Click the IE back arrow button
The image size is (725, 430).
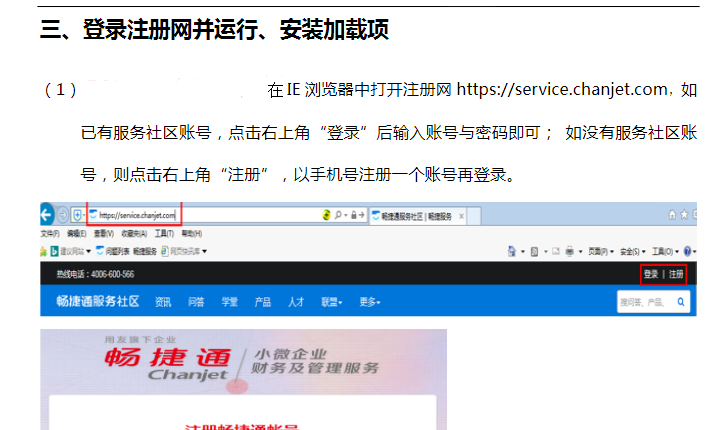coord(47,214)
